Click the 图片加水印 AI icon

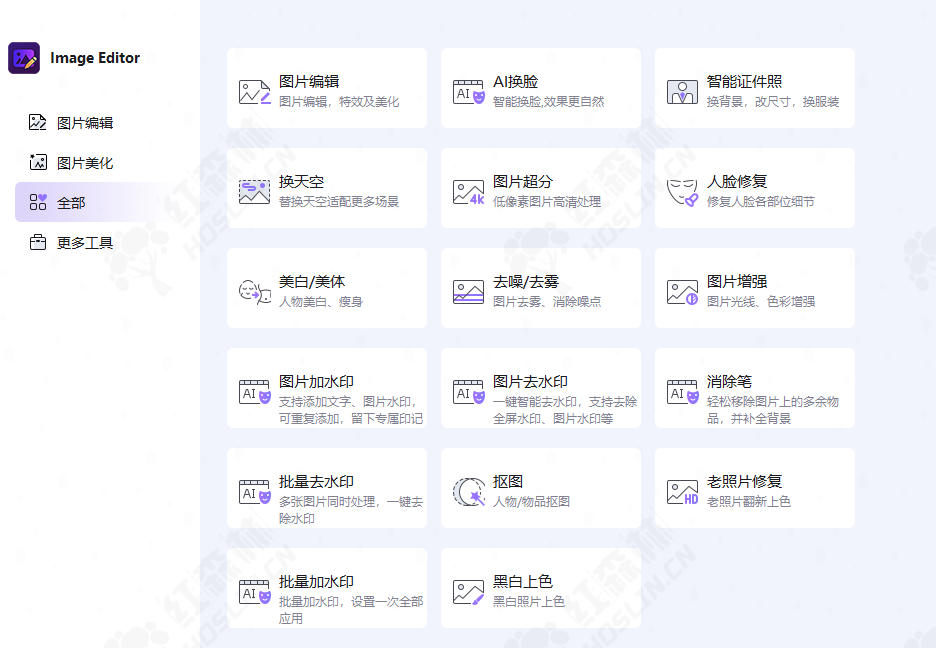(255, 393)
